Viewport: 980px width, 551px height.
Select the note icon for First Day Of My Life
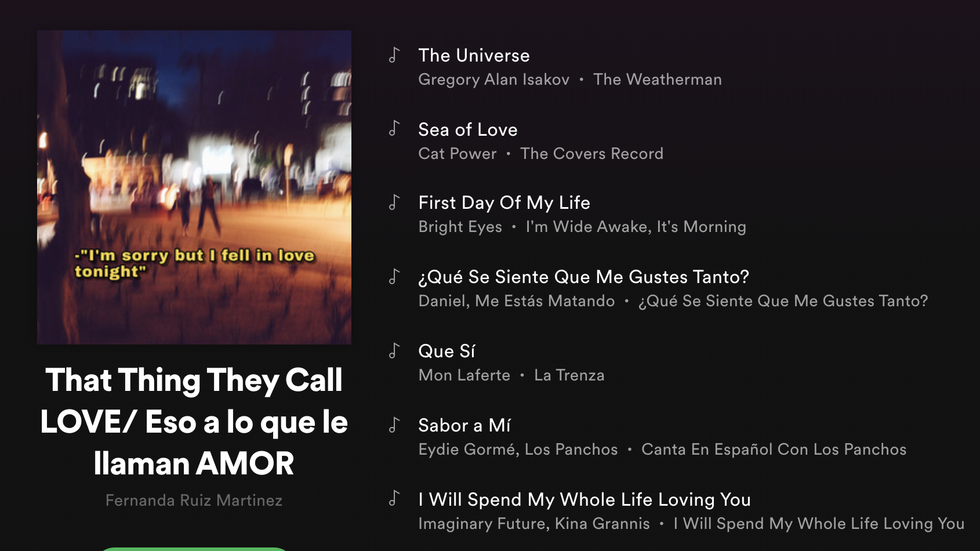(394, 202)
